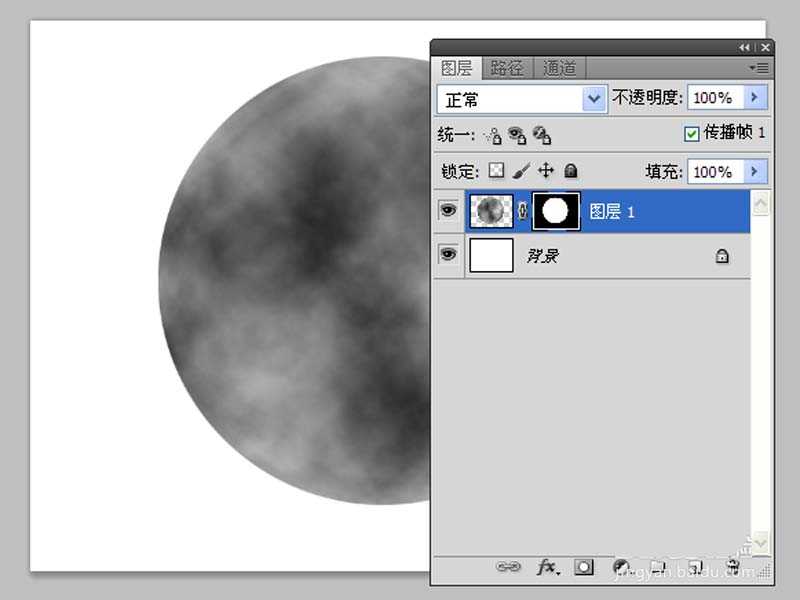
Task: Switch to the 路径 tab
Action: (x=508, y=68)
